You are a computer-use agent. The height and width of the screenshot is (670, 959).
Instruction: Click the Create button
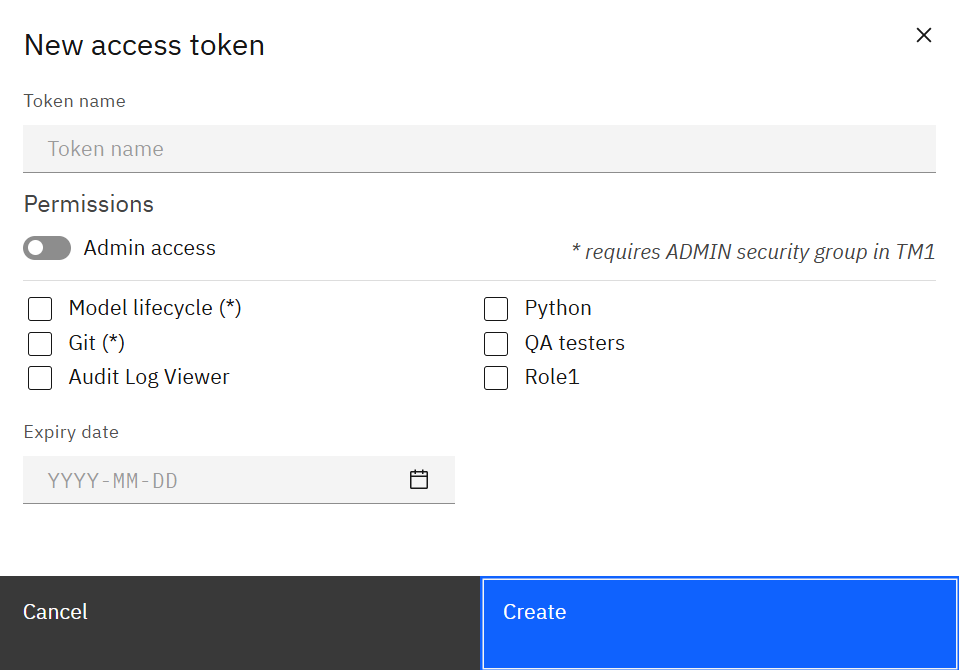point(718,622)
